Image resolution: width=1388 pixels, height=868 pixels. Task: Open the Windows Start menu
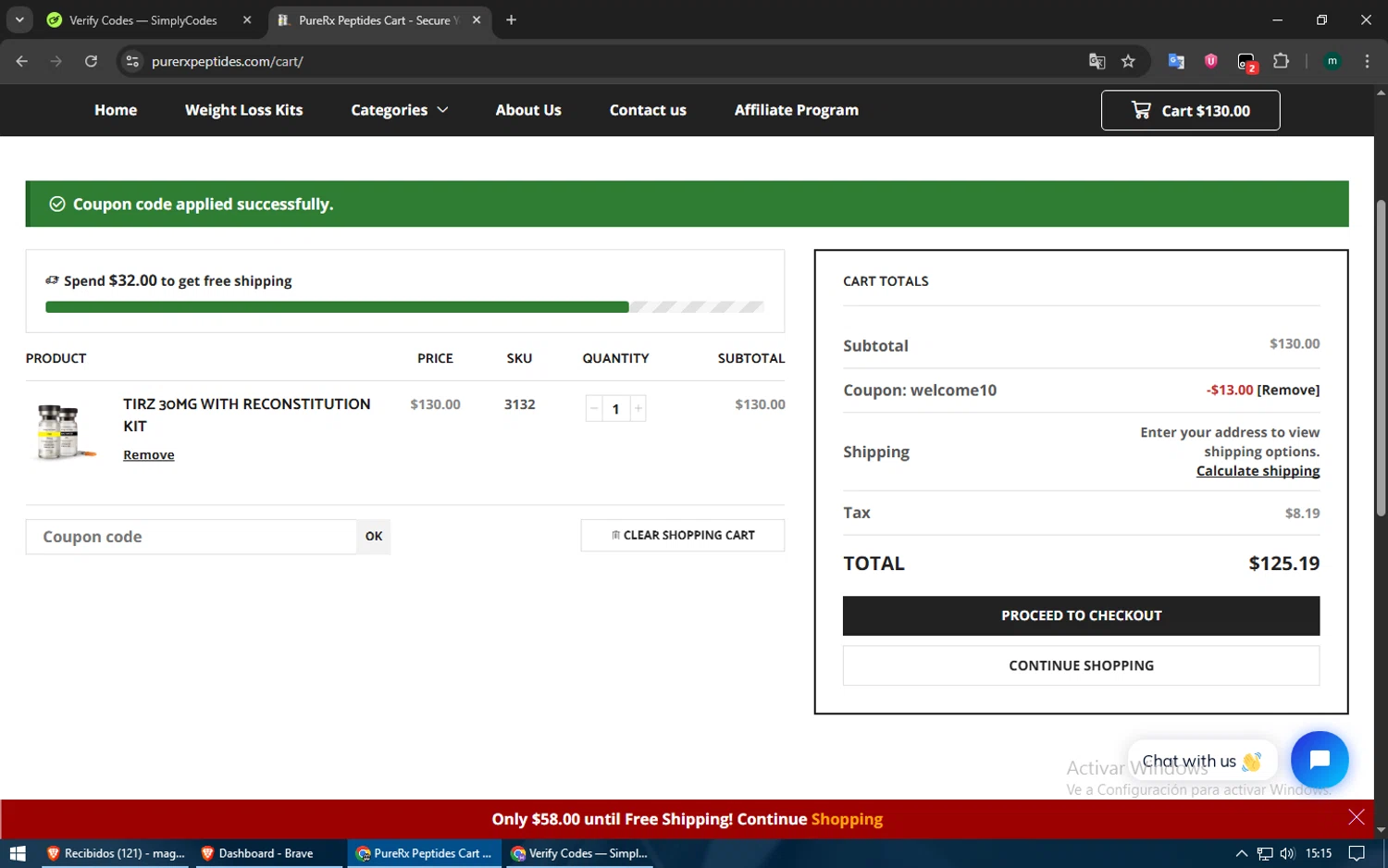tap(18, 853)
